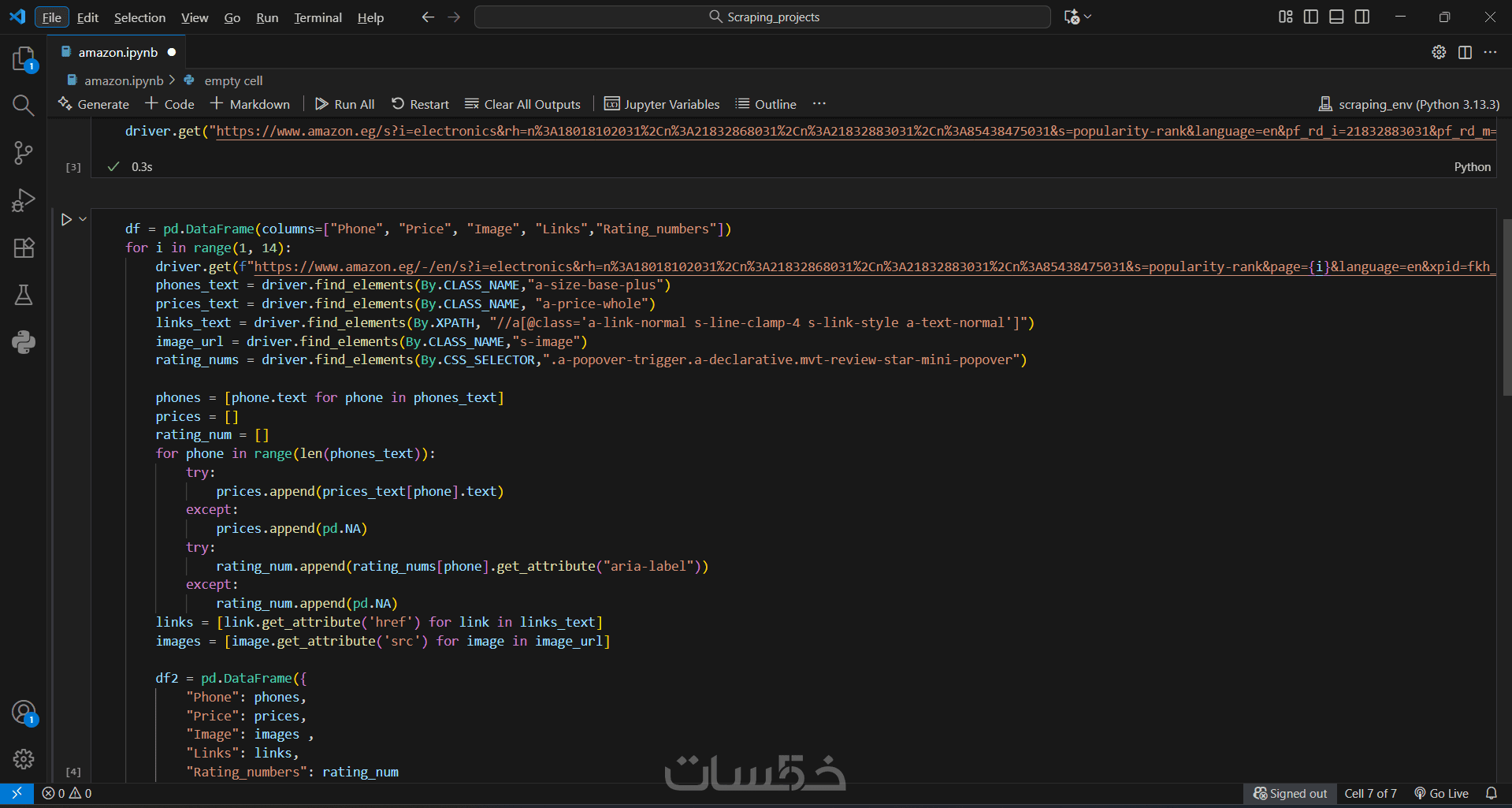The height and width of the screenshot is (808, 1512).
Task: Toggle bottom panel visibility
Action: click(x=1336, y=17)
